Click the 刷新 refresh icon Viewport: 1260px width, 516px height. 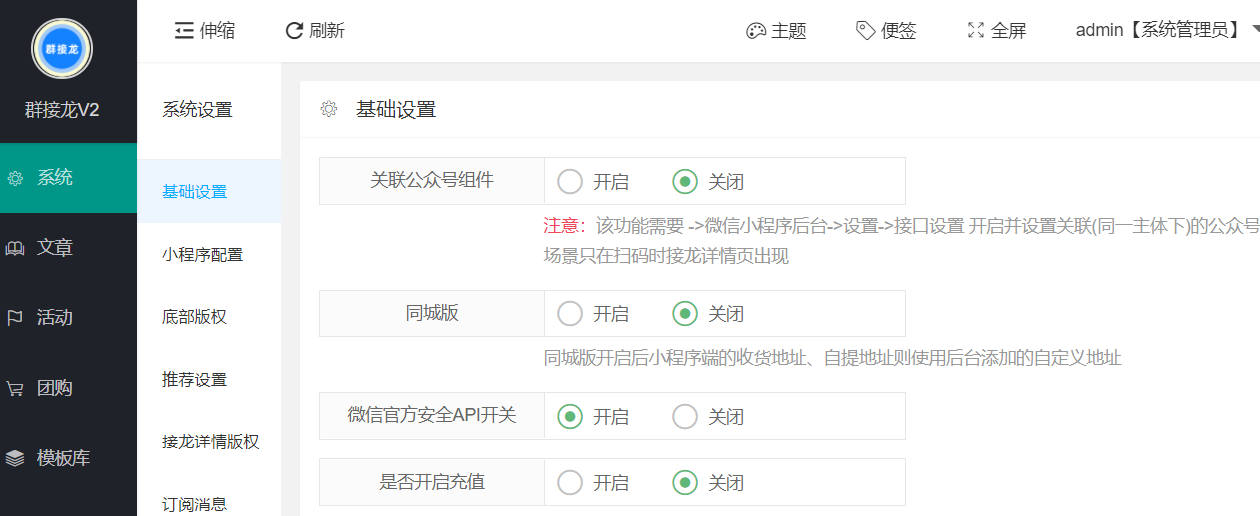pyautogui.click(x=294, y=31)
